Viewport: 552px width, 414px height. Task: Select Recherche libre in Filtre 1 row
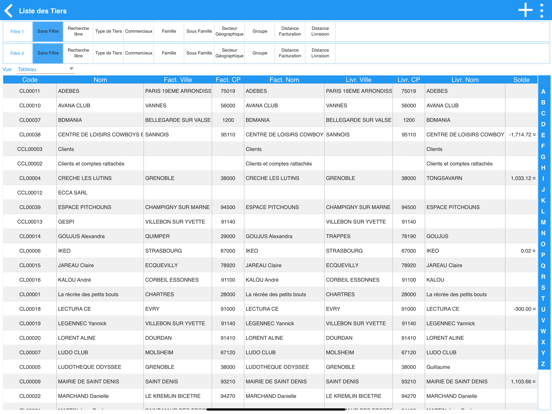[78, 31]
